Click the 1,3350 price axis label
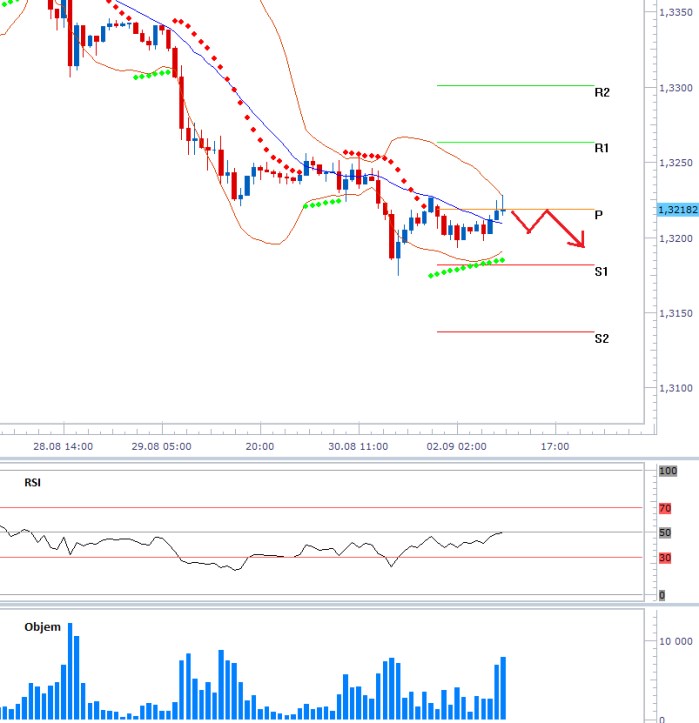The width and height of the screenshot is (699, 723). pyautogui.click(x=676, y=12)
